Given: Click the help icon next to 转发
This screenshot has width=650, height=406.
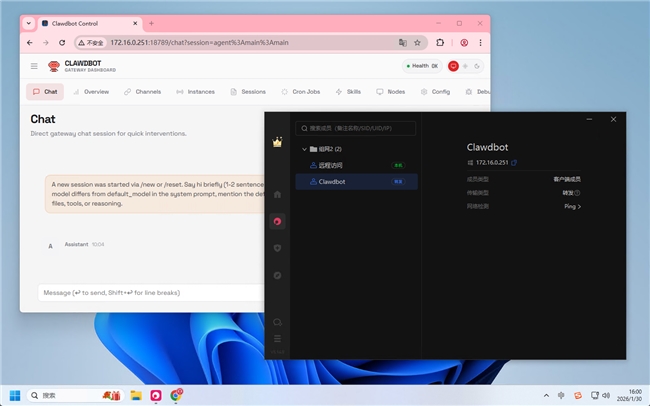Looking at the screenshot, I should coord(577,193).
